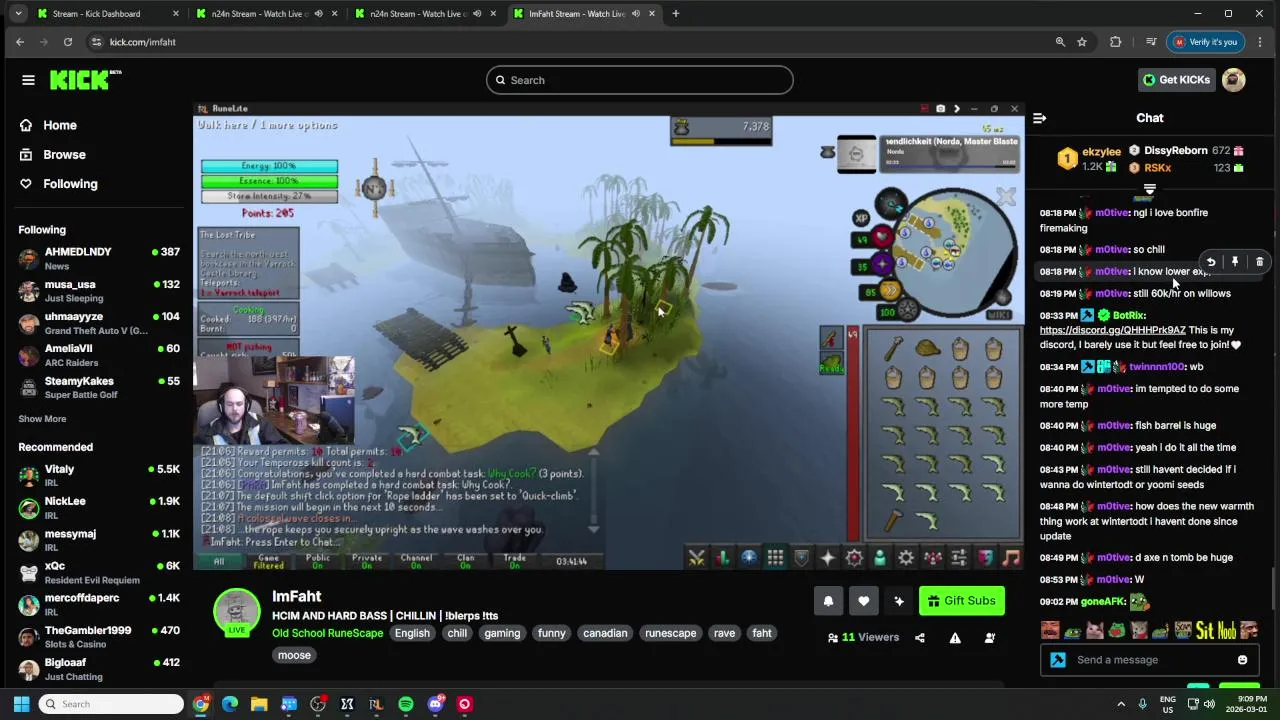Click the Gift Subs button

(x=961, y=601)
